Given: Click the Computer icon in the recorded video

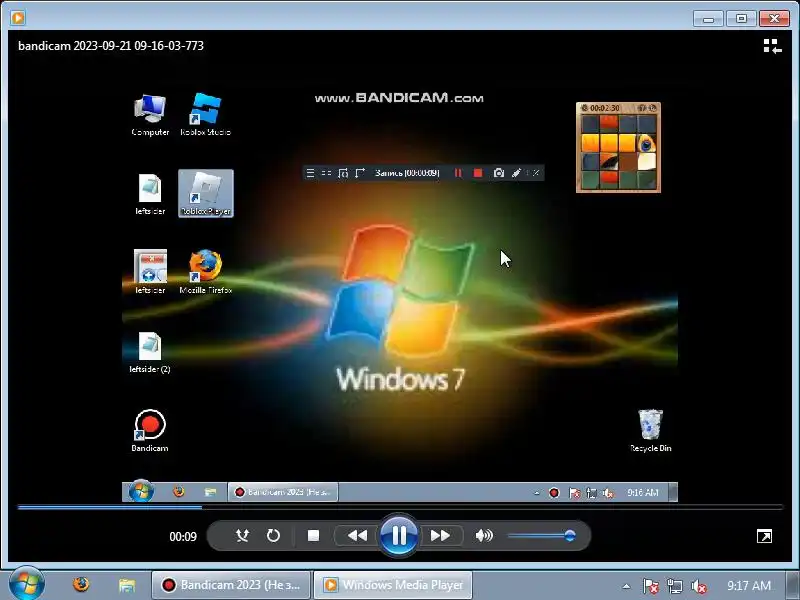Looking at the screenshot, I should (150, 115).
